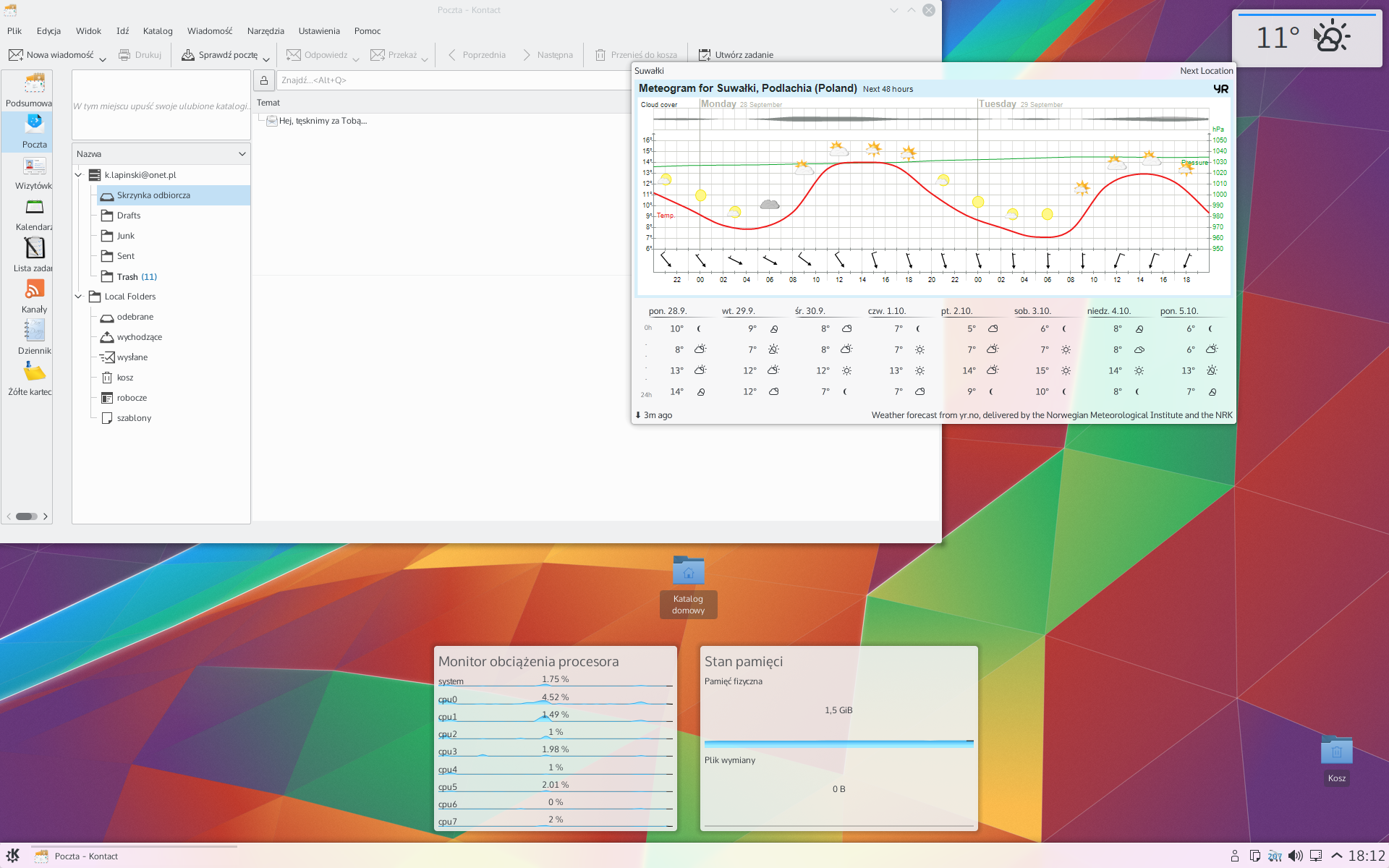Open the Katalog menu
1389x868 pixels.
(158, 31)
